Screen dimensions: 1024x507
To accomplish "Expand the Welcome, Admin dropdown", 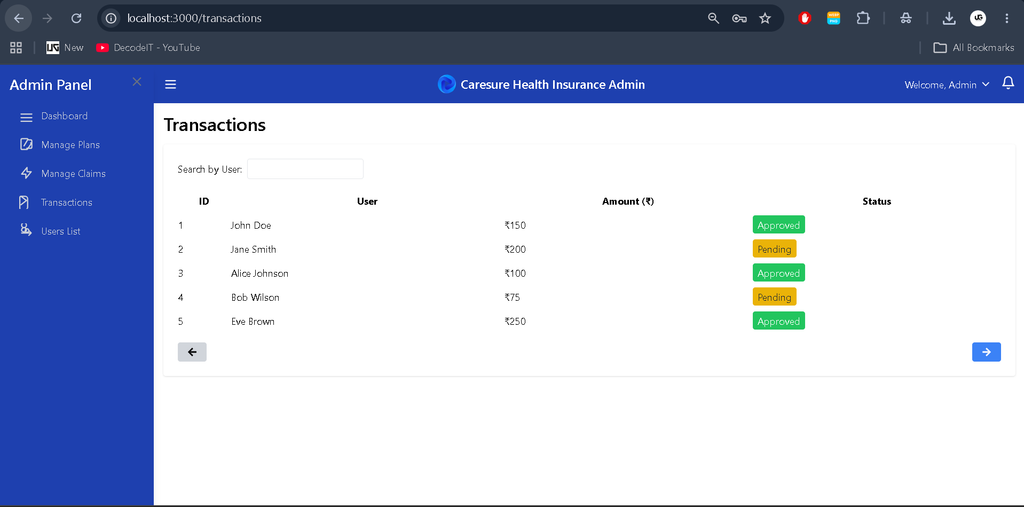I will 947,85.
